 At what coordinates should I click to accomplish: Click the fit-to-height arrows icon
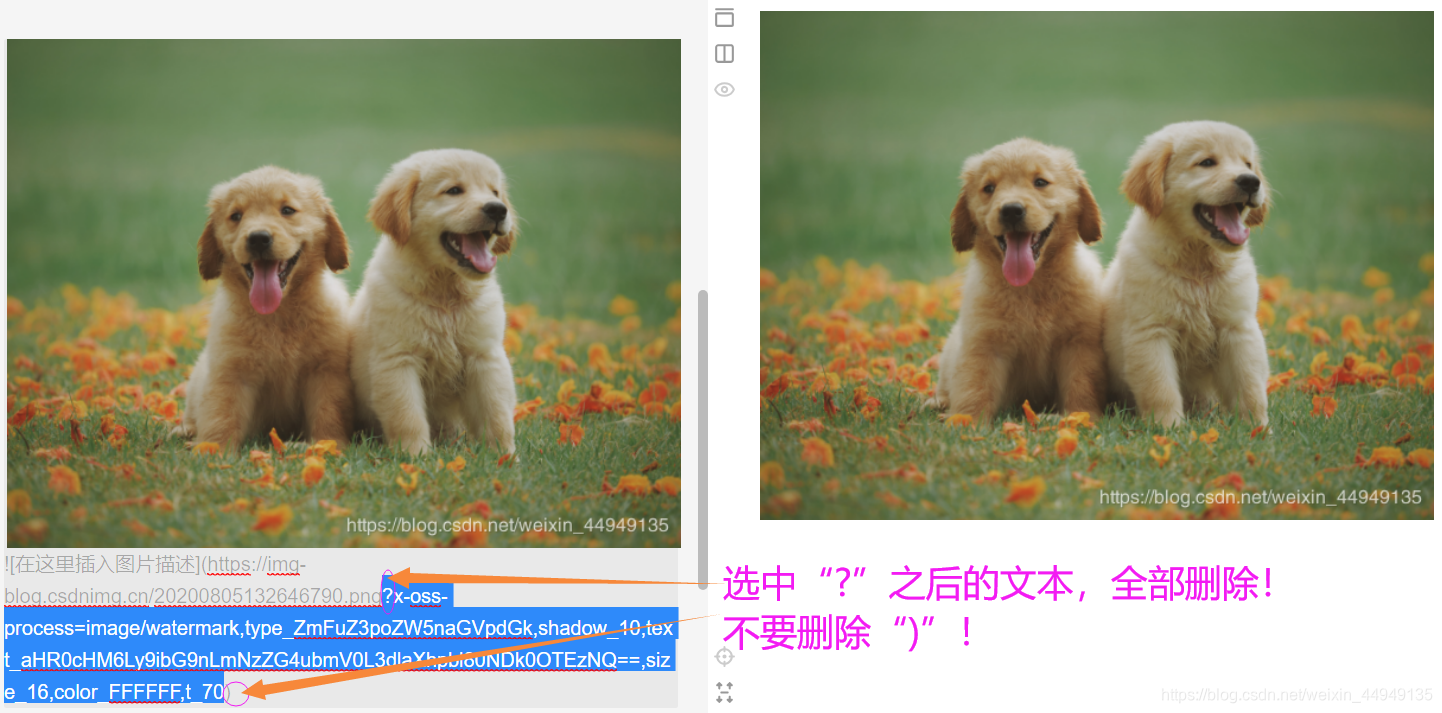click(724, 692)
